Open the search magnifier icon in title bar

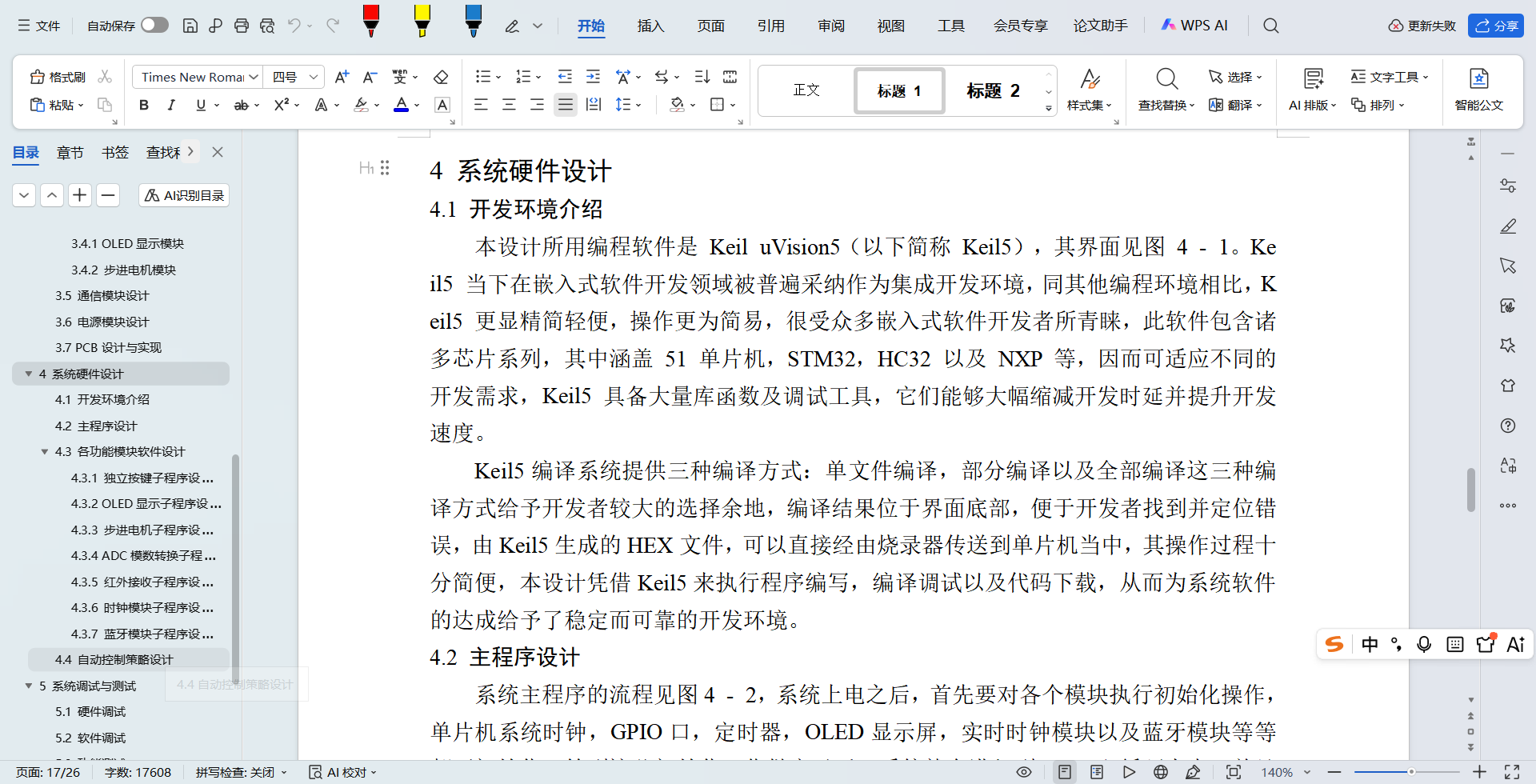click(x=1270, y=26)
